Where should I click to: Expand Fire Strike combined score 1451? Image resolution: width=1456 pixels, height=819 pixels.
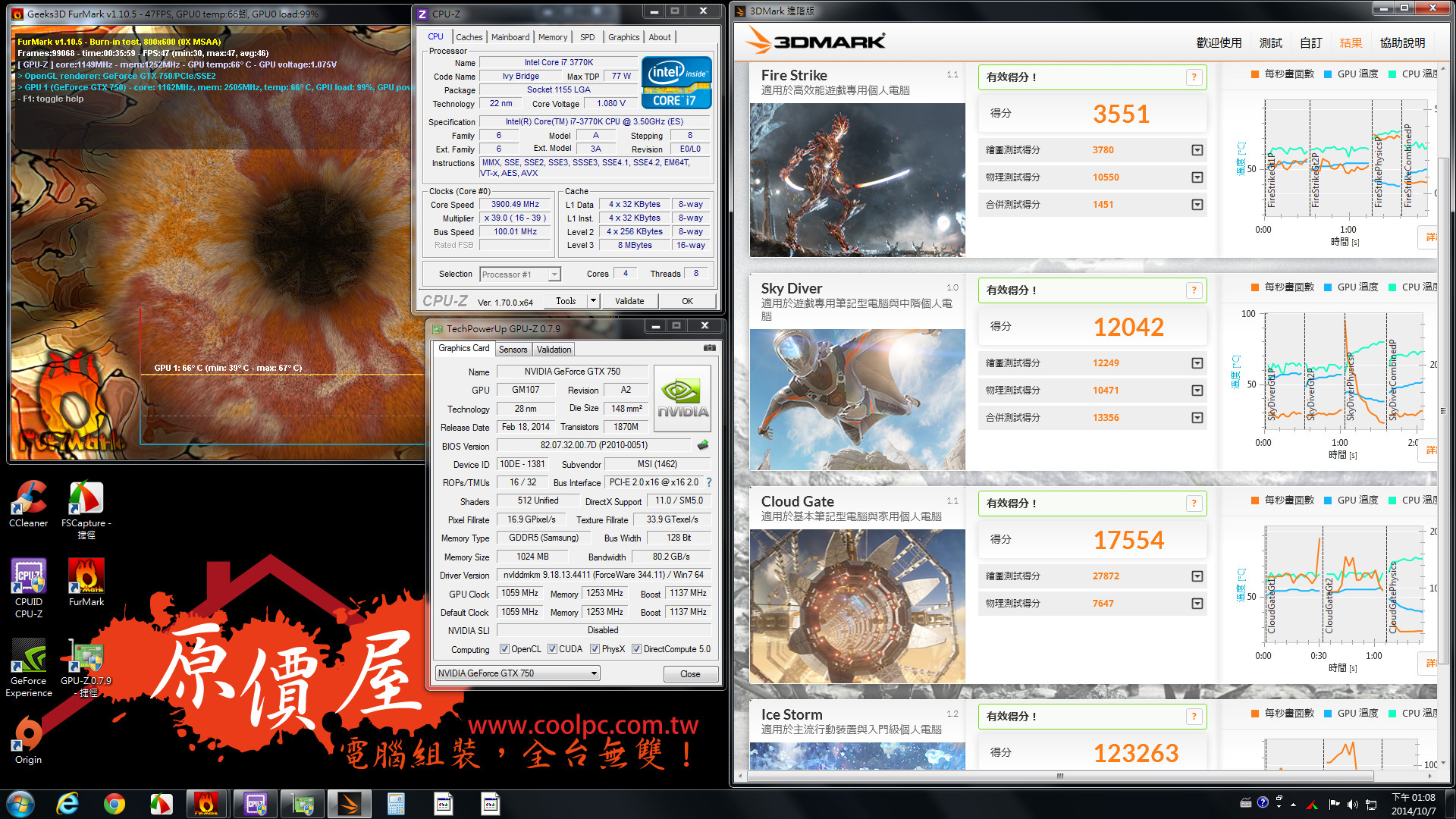1197,205
